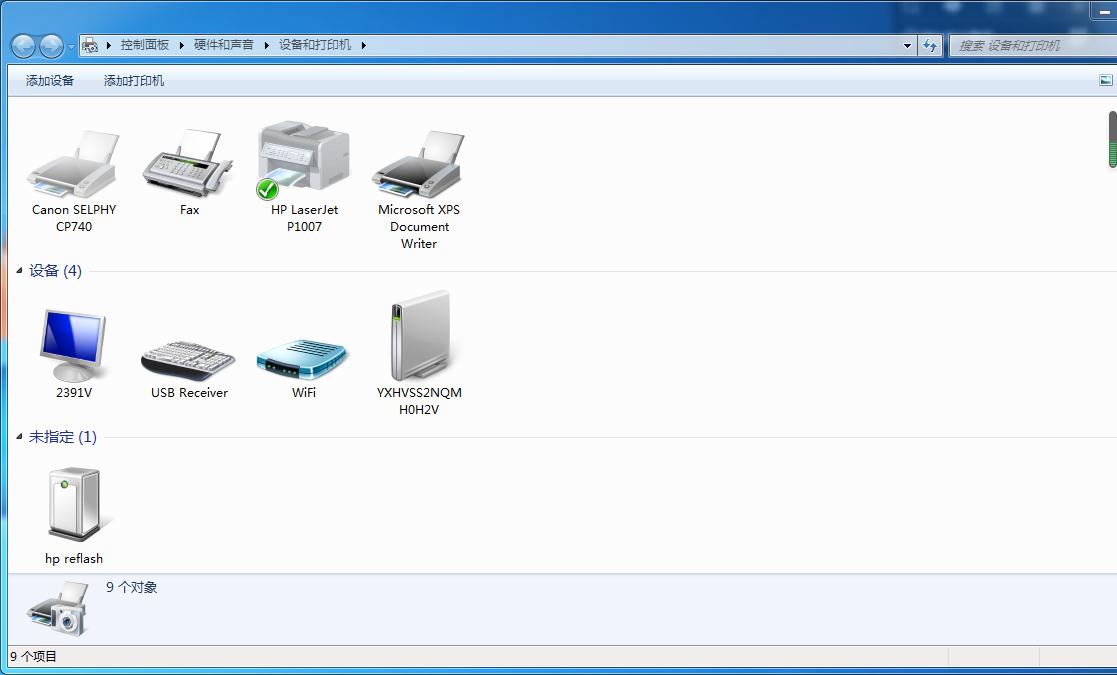
Task: Click the 9 个项目 status bar text
Action: click(33, 656)
